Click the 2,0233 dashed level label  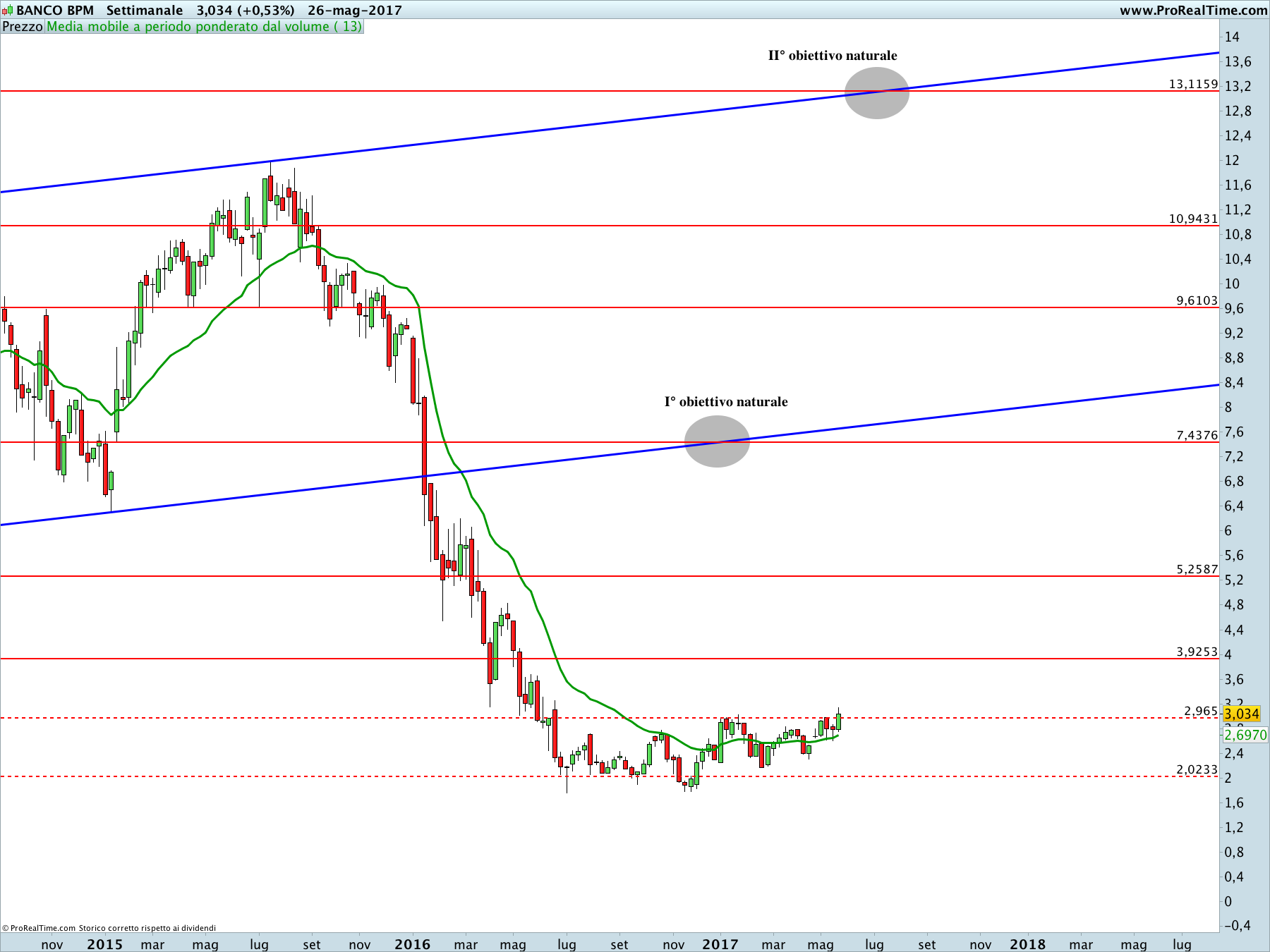click(1197, 769)
